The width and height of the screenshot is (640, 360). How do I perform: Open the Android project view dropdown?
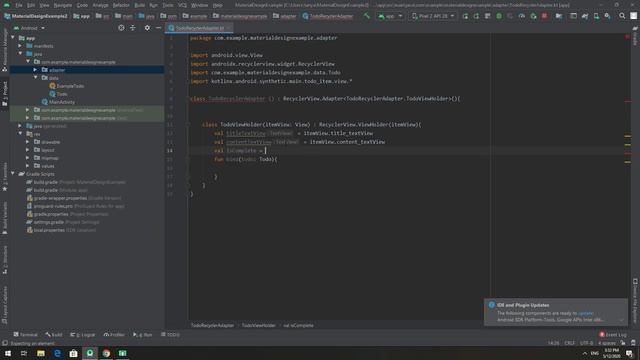tap(29, 28)
